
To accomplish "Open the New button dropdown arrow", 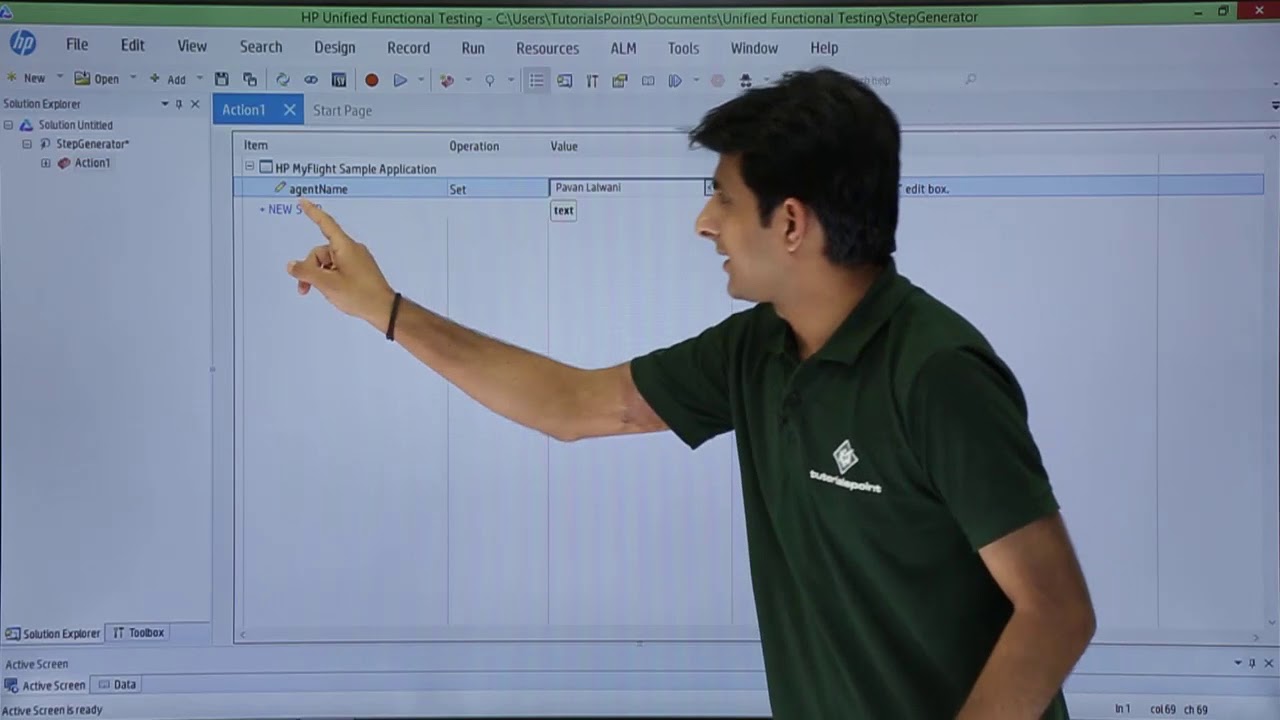I will coord(59,78).
